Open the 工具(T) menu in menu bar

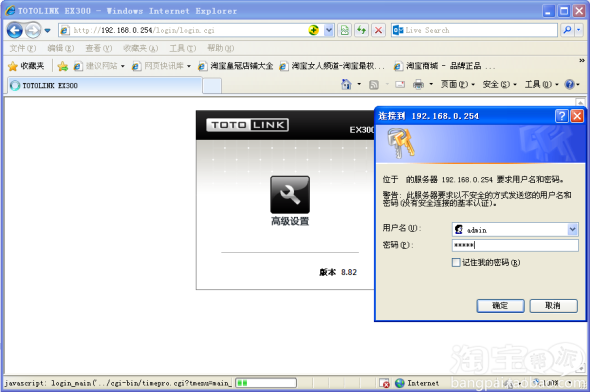pyautogui.click(x=182, y=49)
